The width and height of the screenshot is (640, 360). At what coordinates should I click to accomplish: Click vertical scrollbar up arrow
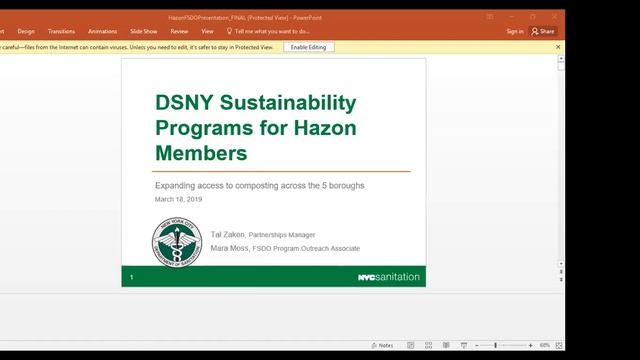tap(561, 59)
